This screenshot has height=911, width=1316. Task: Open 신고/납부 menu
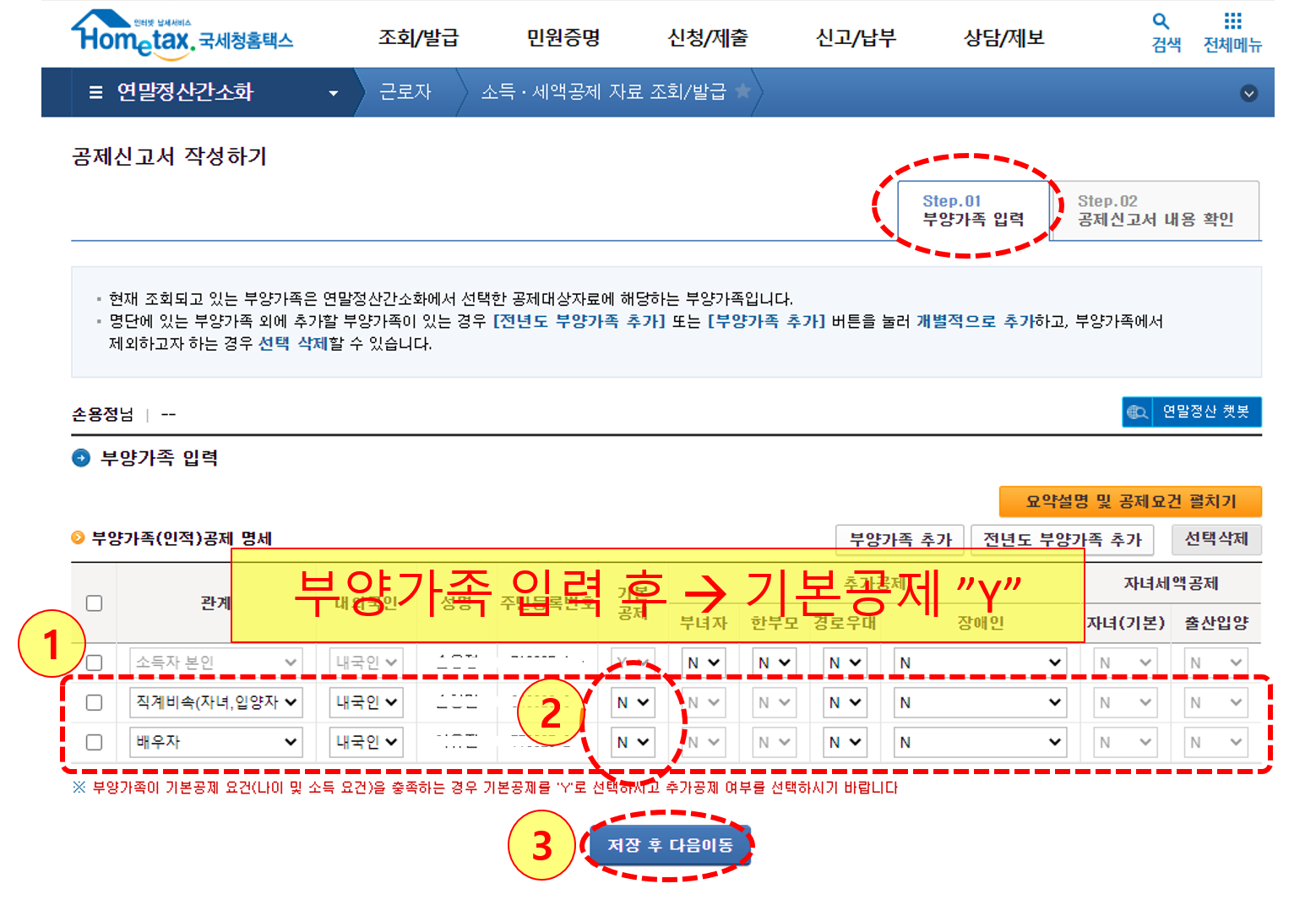(x=856, y=37)
